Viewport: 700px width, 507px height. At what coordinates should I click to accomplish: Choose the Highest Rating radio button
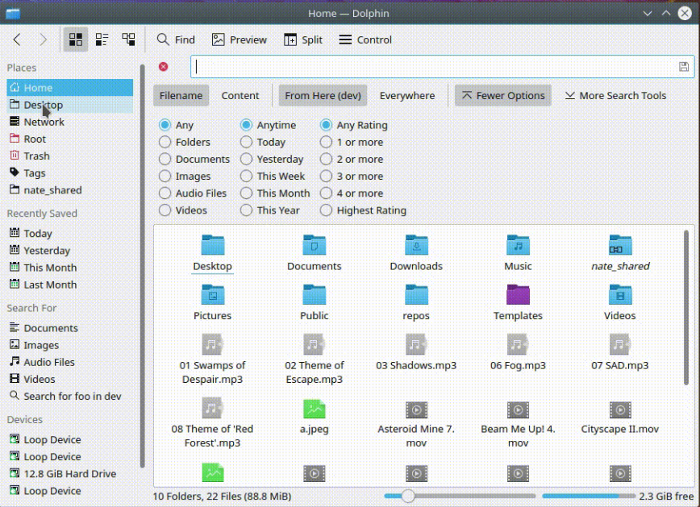pyautogui.click(x=326, y=211)
